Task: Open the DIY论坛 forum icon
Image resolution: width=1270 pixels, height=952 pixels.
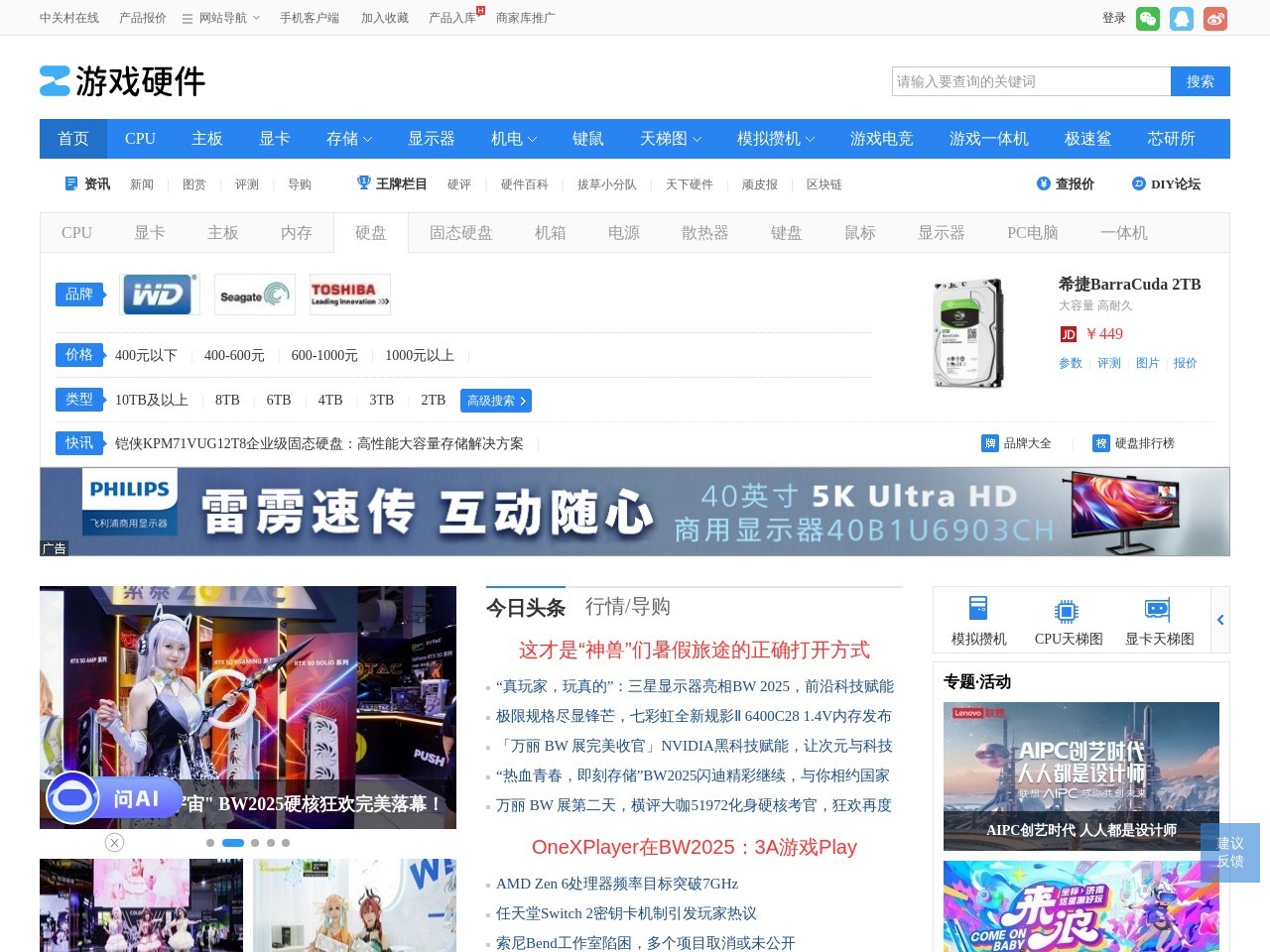Action: pyautogui.click(x=1139, y=183)
